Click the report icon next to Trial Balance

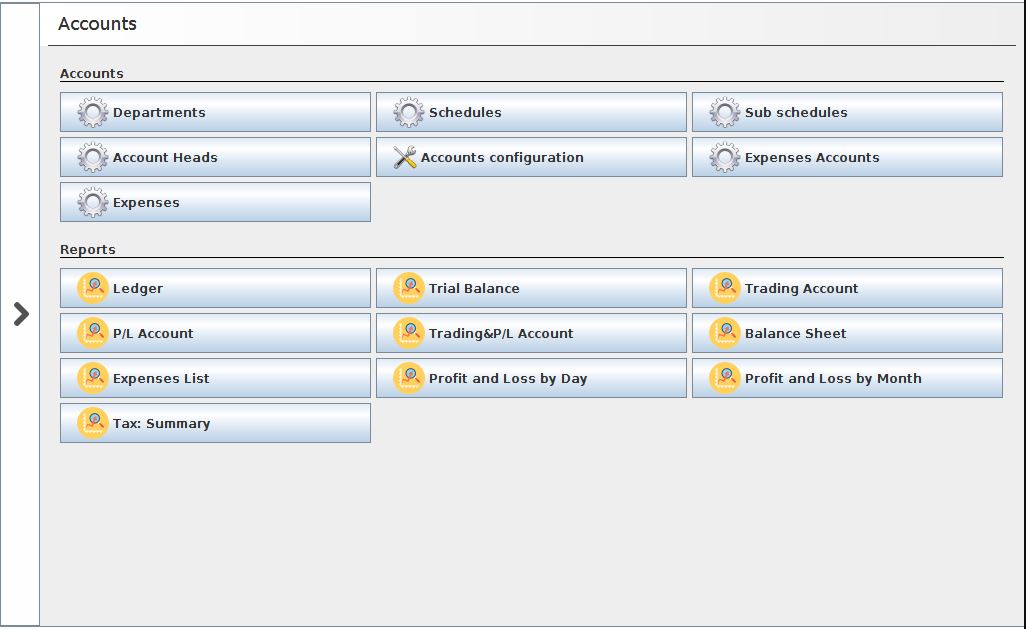pos(409,289)
